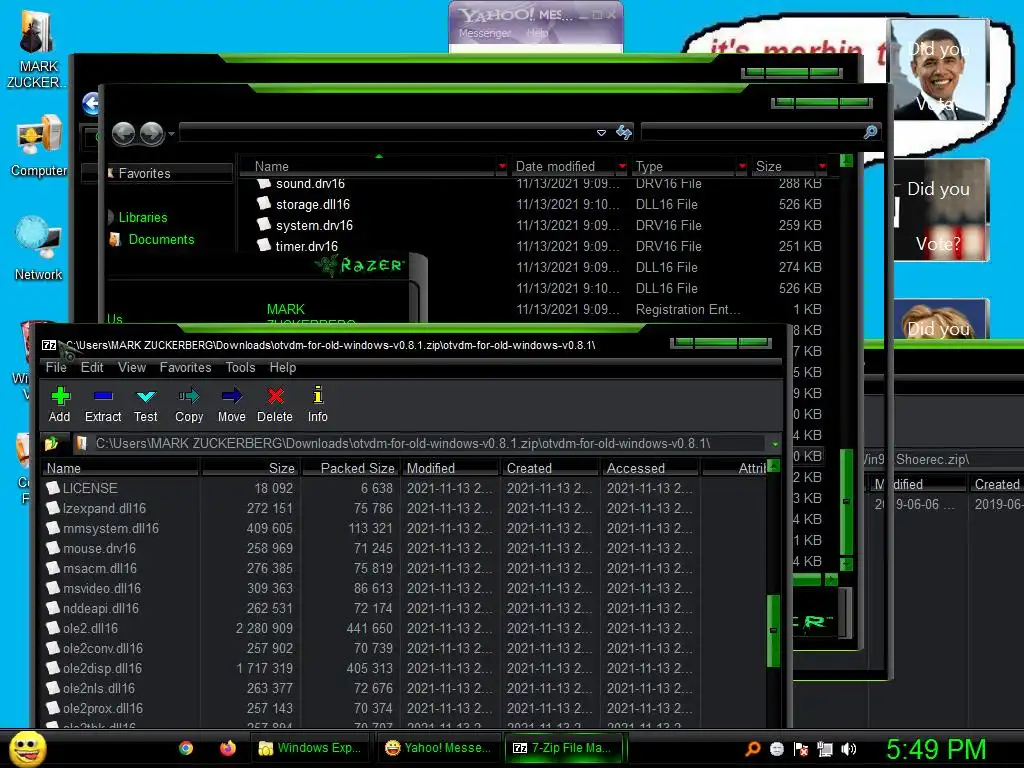Sort 7-Zip list by Modified column

coord(450,468)
